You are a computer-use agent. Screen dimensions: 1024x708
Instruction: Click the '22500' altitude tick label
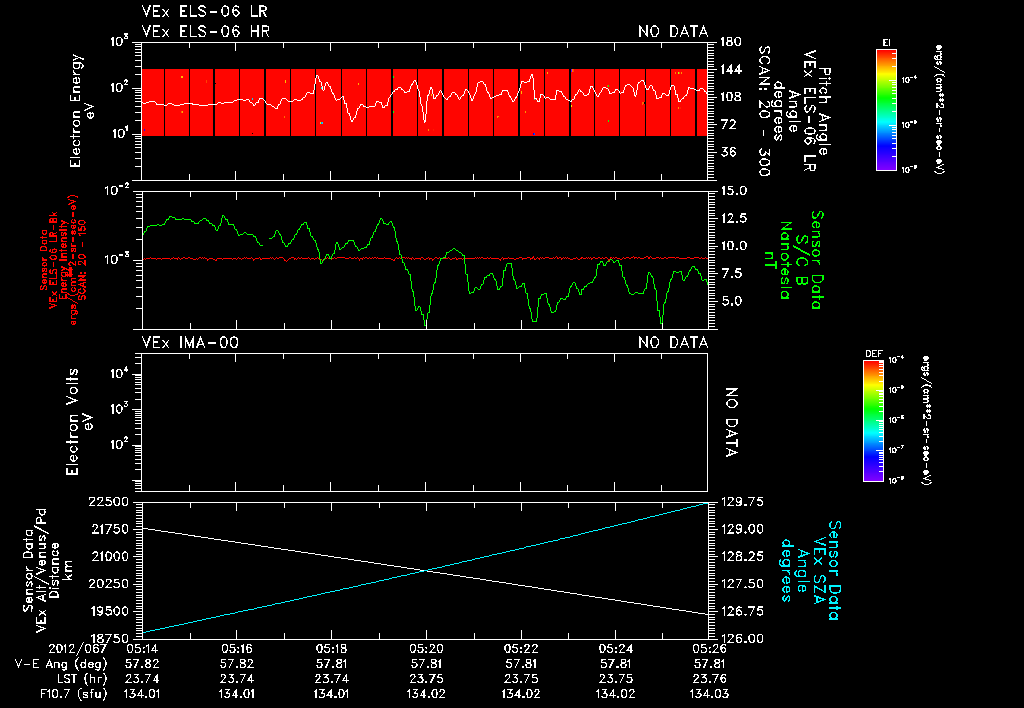pos(110,502)
